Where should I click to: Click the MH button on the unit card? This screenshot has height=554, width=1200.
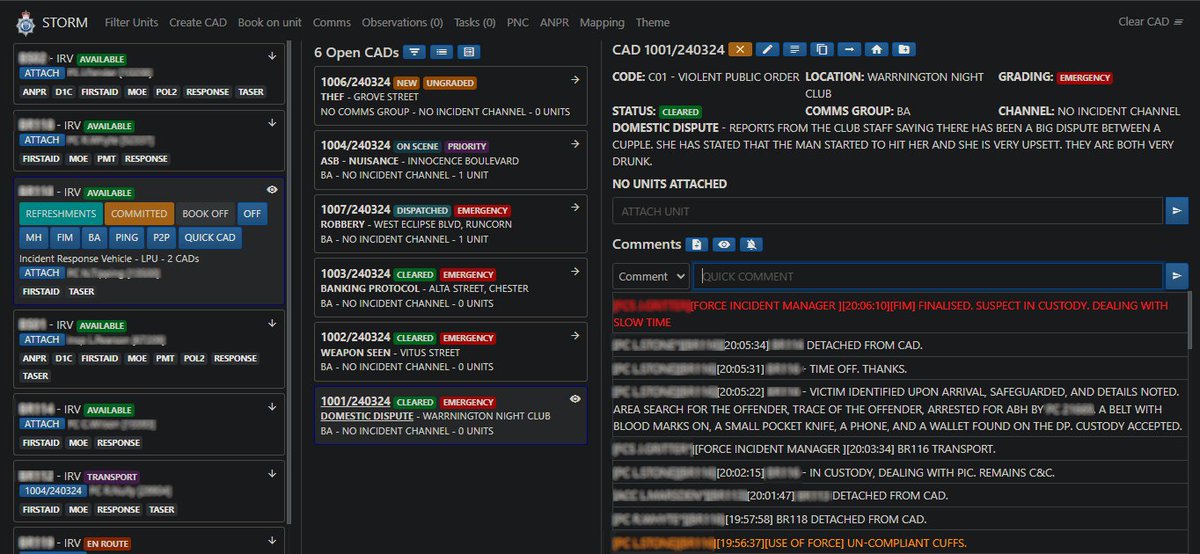point(34,238)
